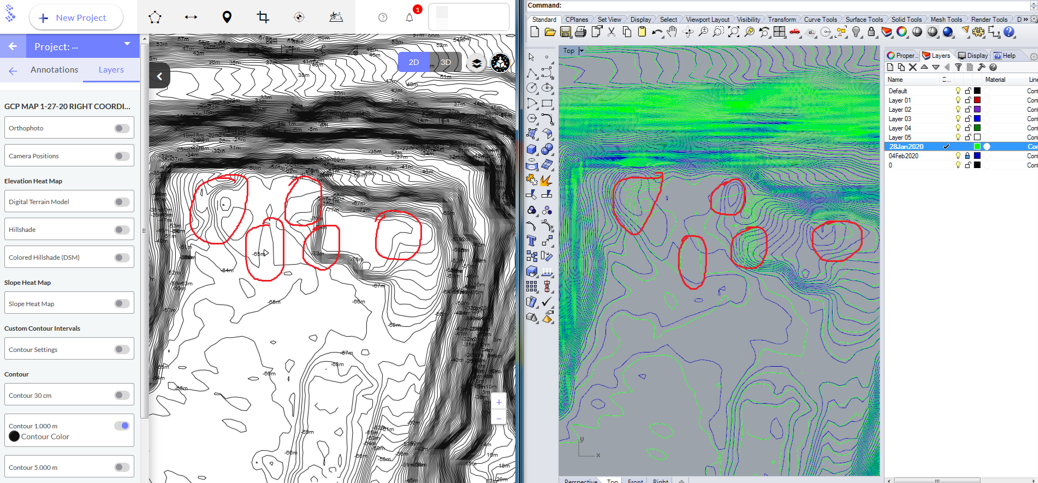The width and height of the screenshot is (1038, 483).
Task: Select the Rhino Pan hand tool
Action: pos(673,31)
